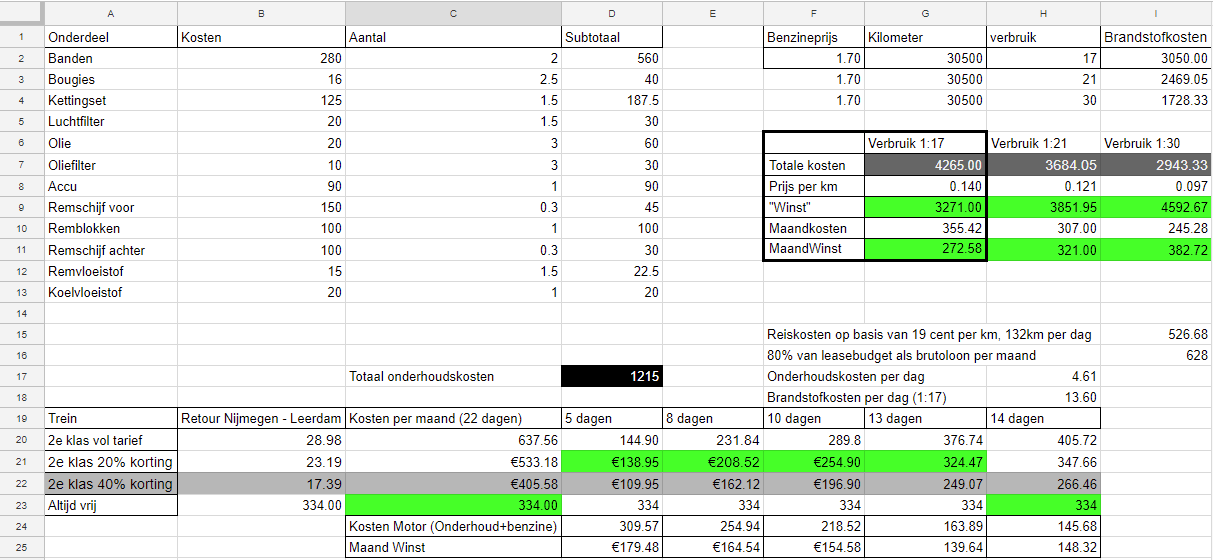Select the 'Verbruik 1:21' header cell
1213x560 pixels.
tap(1043, 143)
